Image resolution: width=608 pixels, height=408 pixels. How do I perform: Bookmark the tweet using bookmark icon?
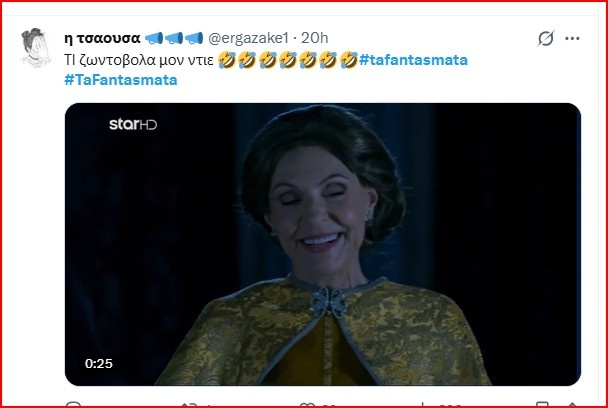click(542, 405)
